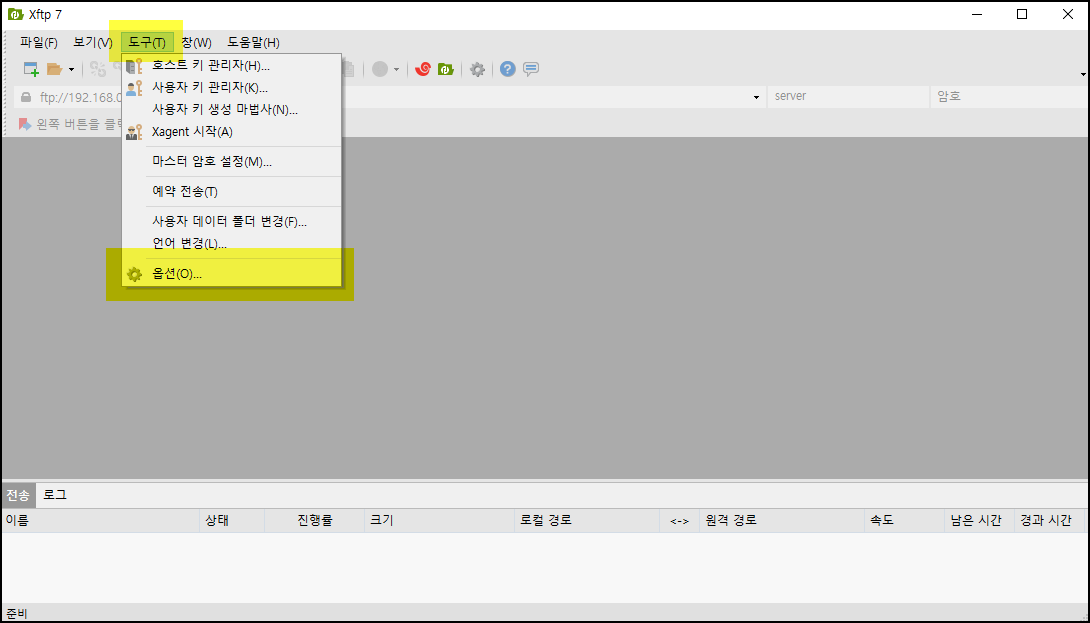Click the gray circle toolbar icon
Screen dimensions: 1090x623
click(380, 69)
